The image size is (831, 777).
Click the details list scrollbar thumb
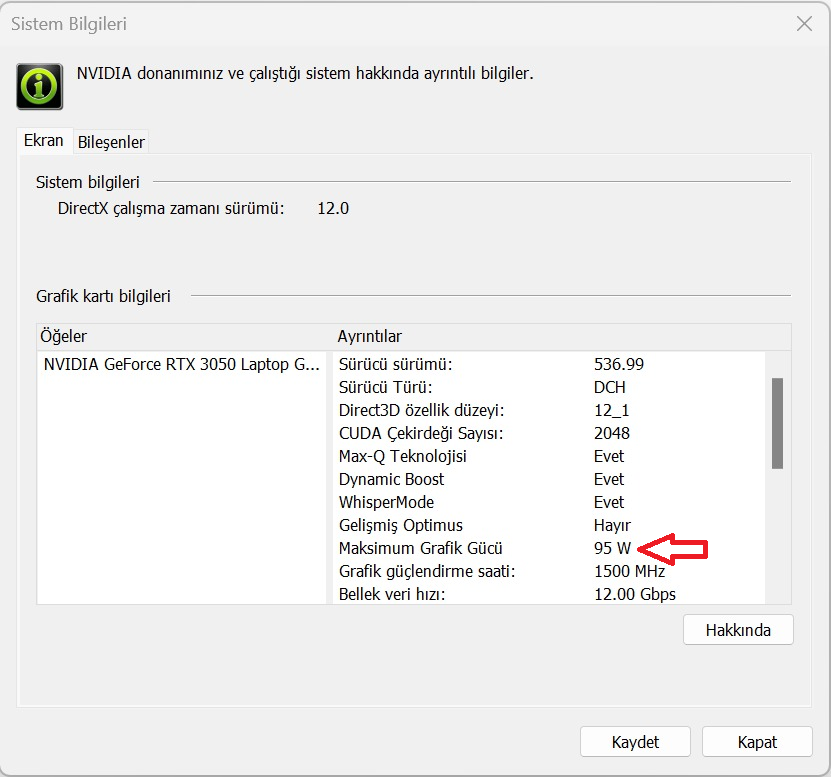777,423
